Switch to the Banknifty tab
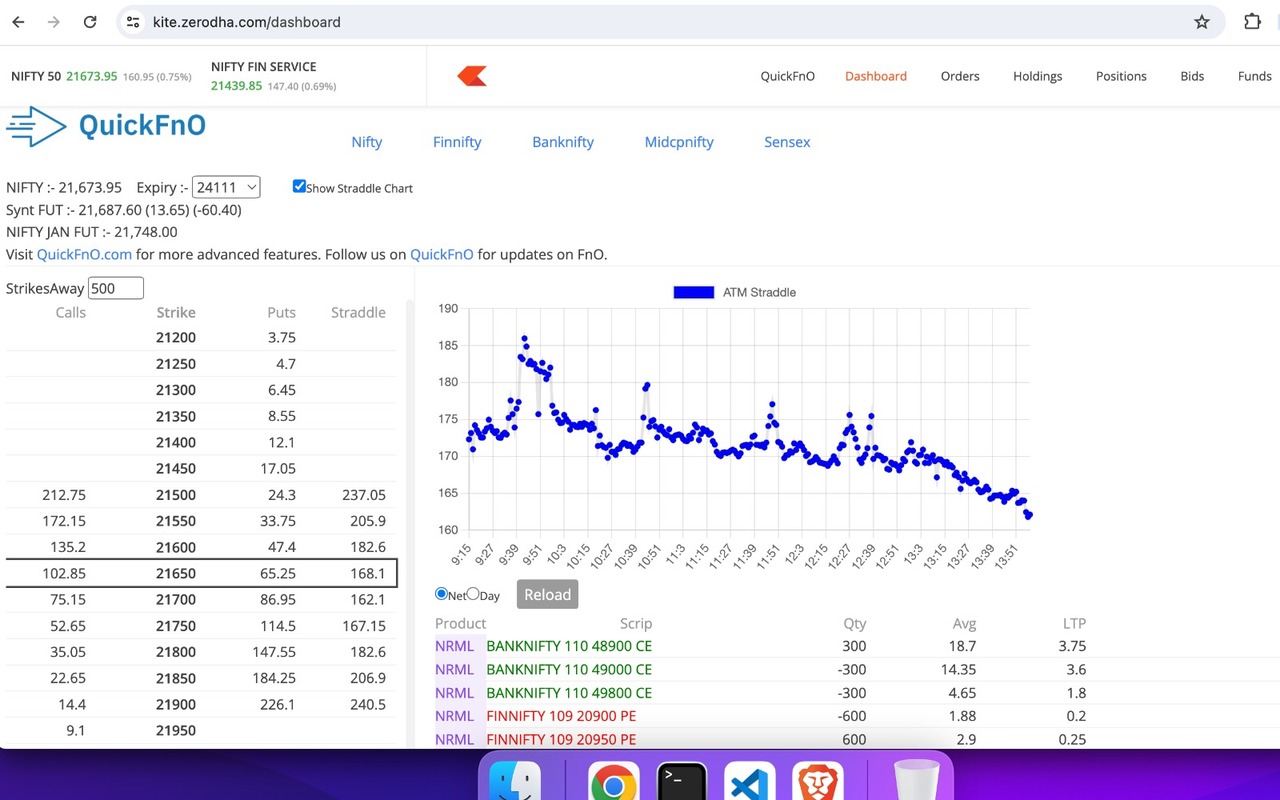 (x=563, y=142)
